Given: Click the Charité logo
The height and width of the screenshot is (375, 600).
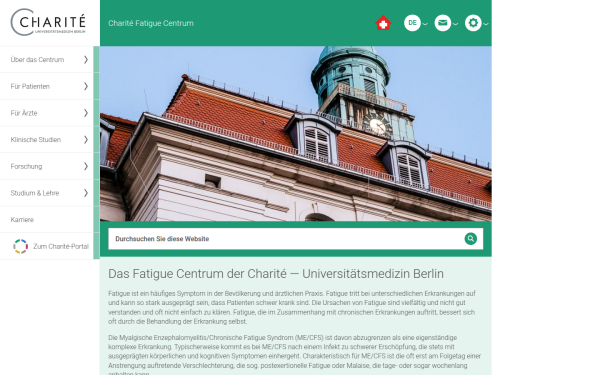Looking at the screenshot, I should (48, 22).
